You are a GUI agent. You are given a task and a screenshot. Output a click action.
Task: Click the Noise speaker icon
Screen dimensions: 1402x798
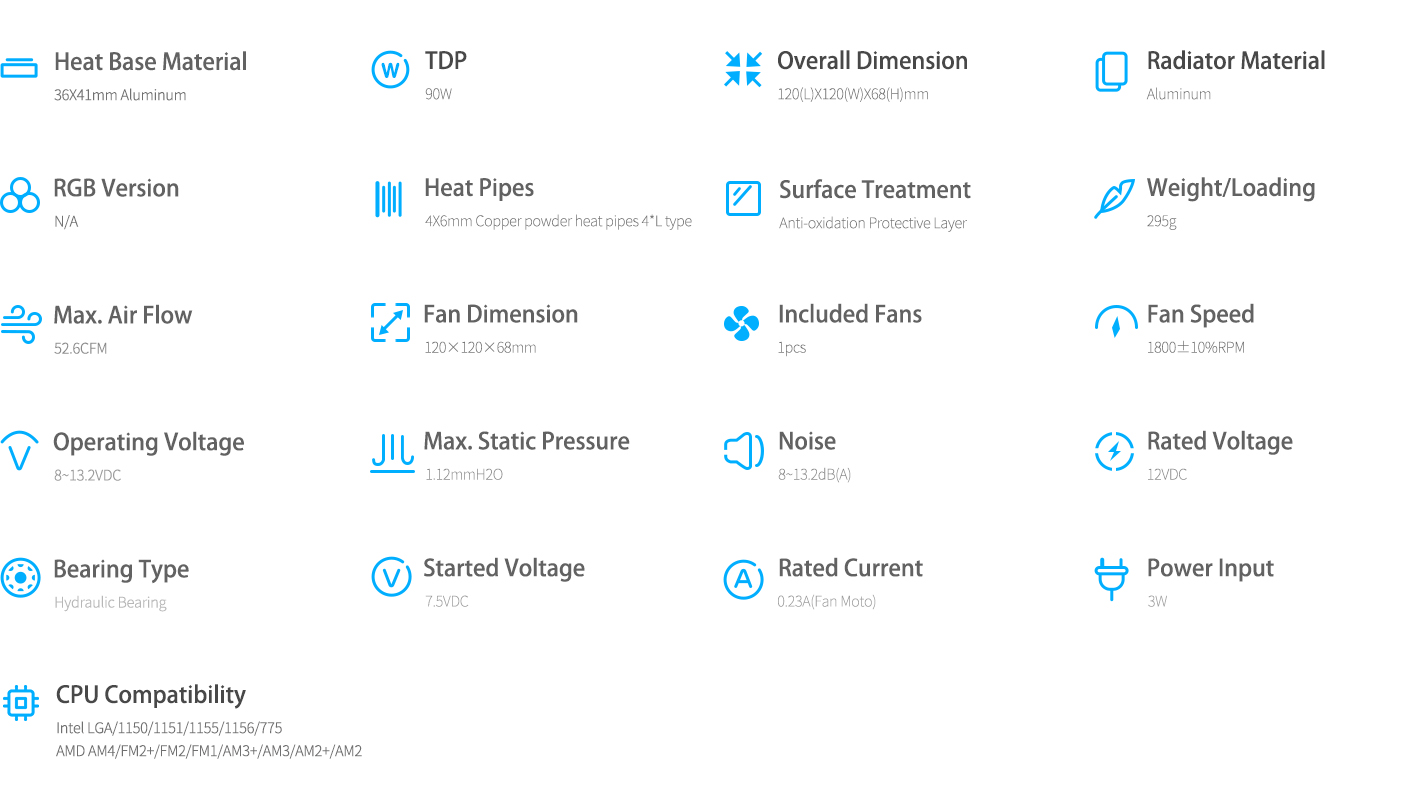pyautogui.click(x=744, y=451)
